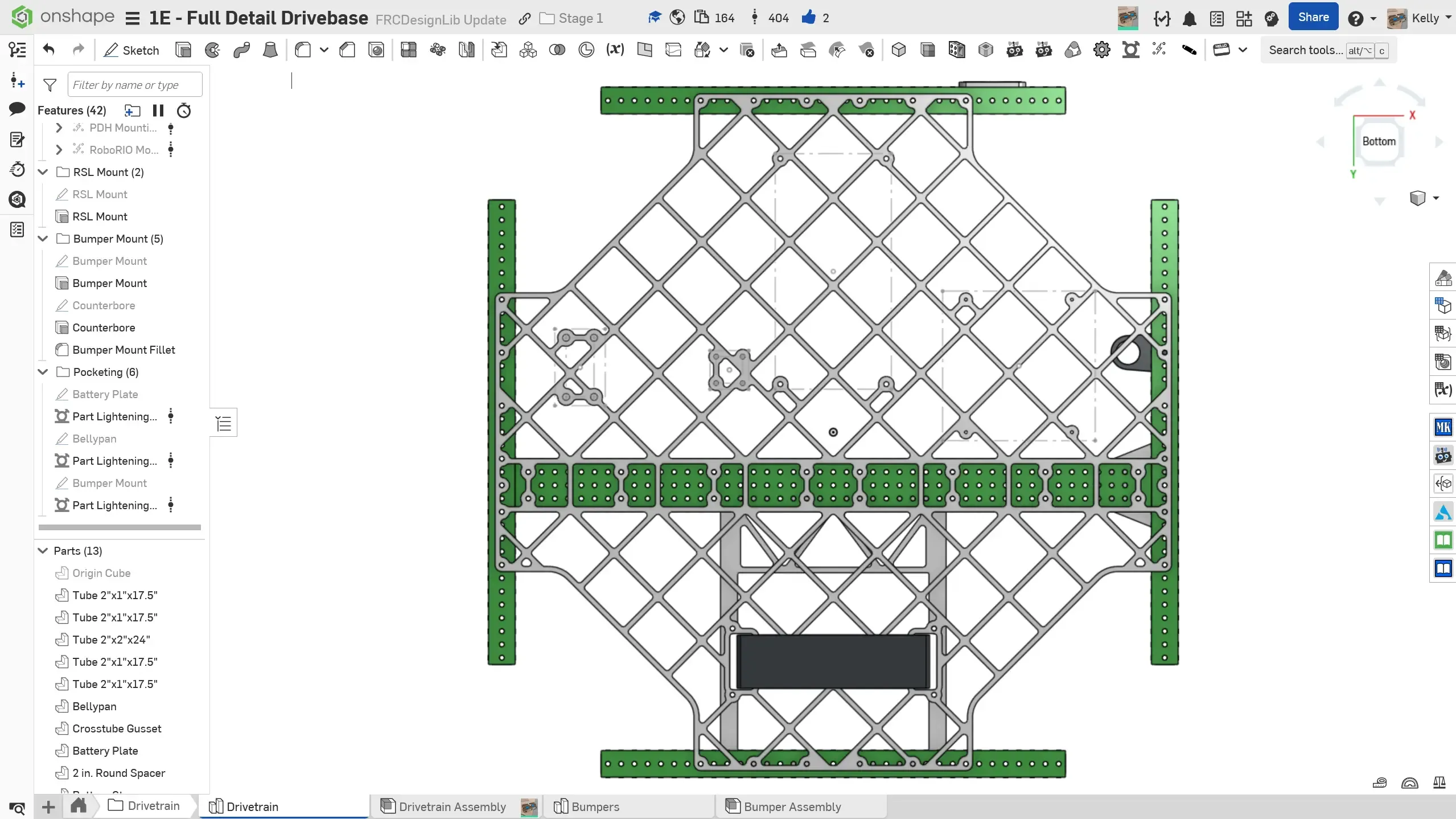Expand the PDH Mounting feature

click(x=59, y=128)
